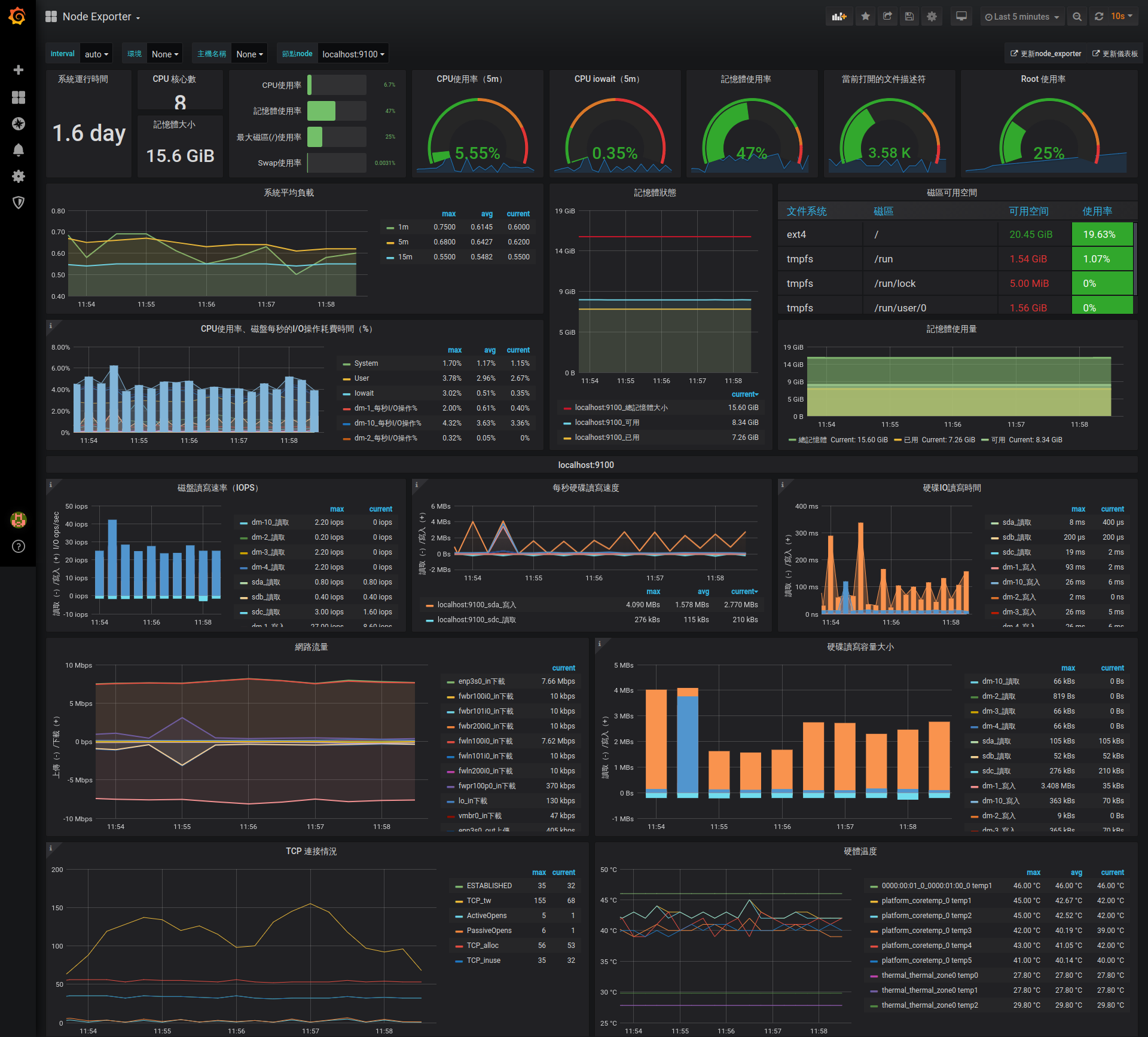The width and height of the screenshot is (1148, 1037).
Task: Toggle the ESTABLISHED series in TCP panel
Action: pyautogui.click(x=488, y=885)
